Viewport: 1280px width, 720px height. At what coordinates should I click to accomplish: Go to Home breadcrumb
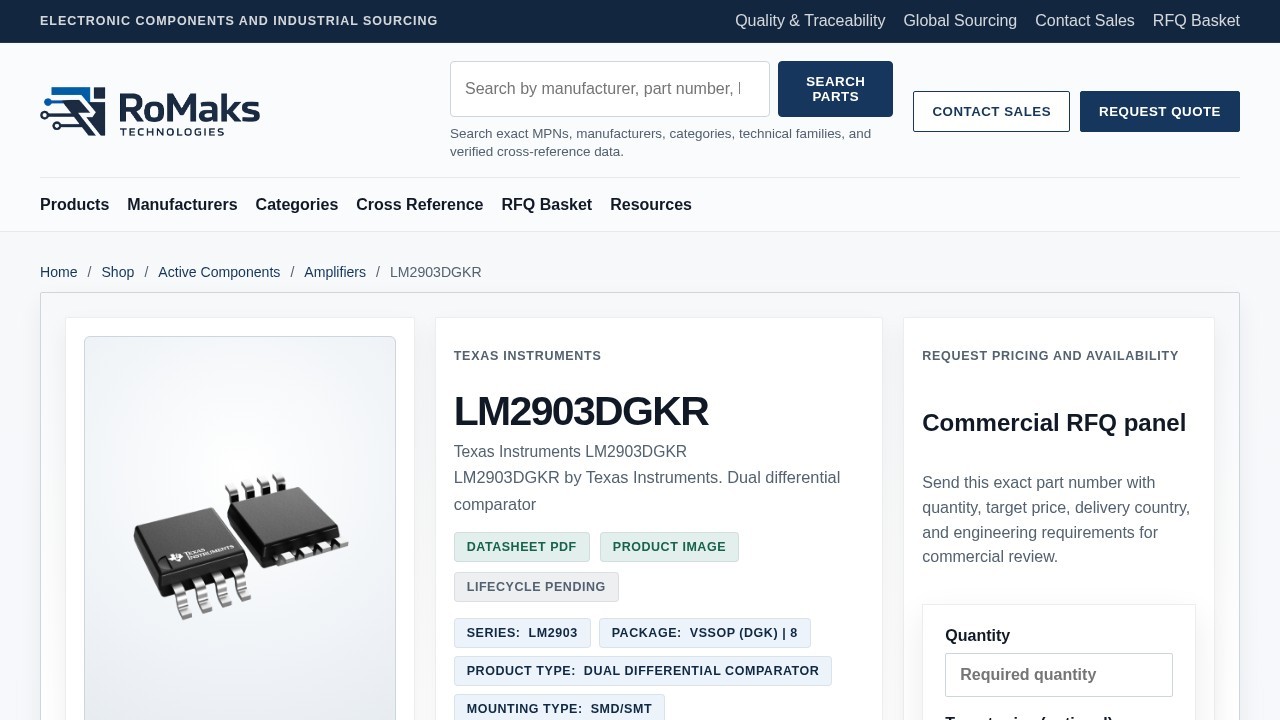[x=58, y=272]
